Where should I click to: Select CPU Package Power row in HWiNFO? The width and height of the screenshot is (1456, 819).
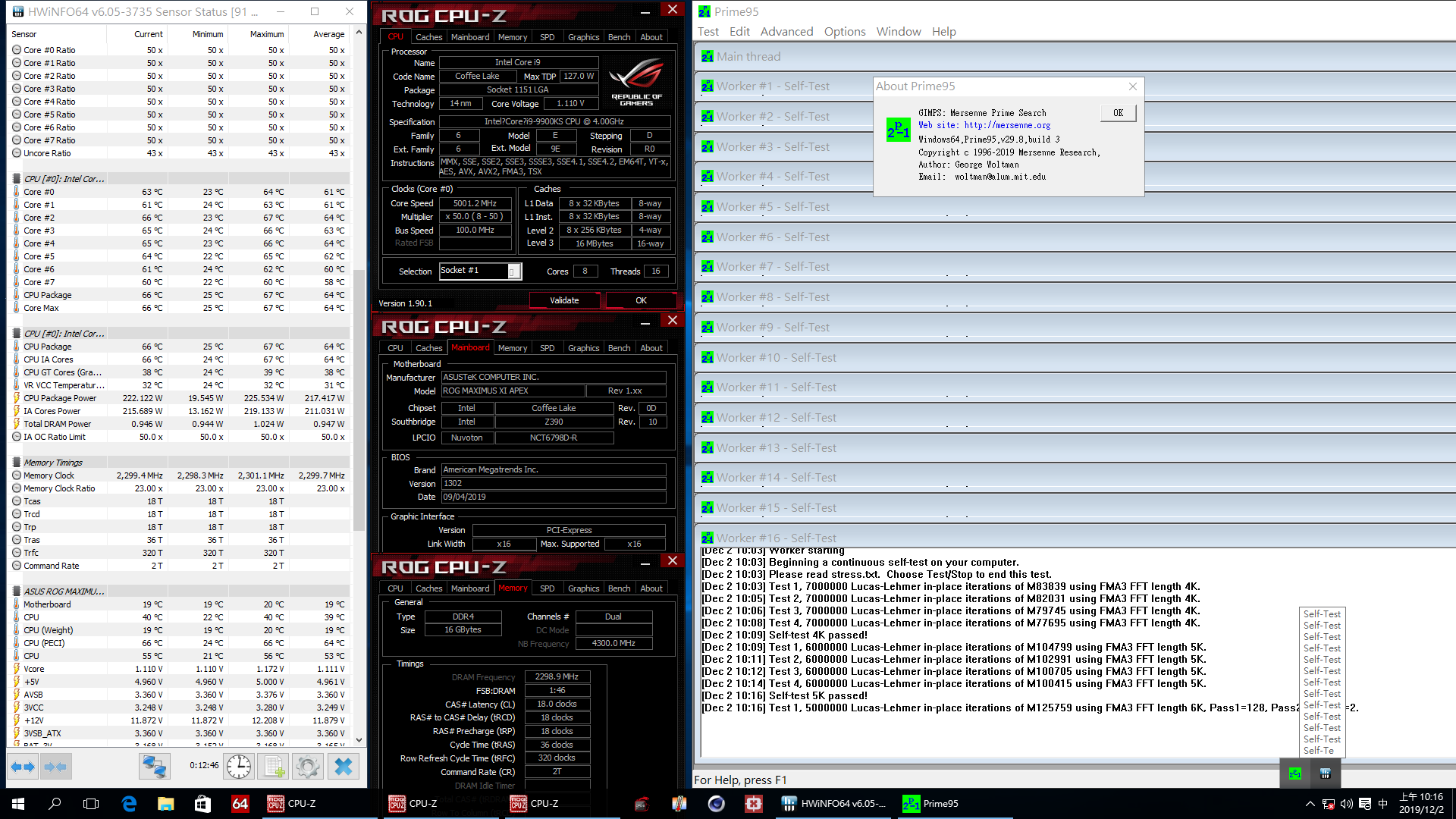click(179, 398)
